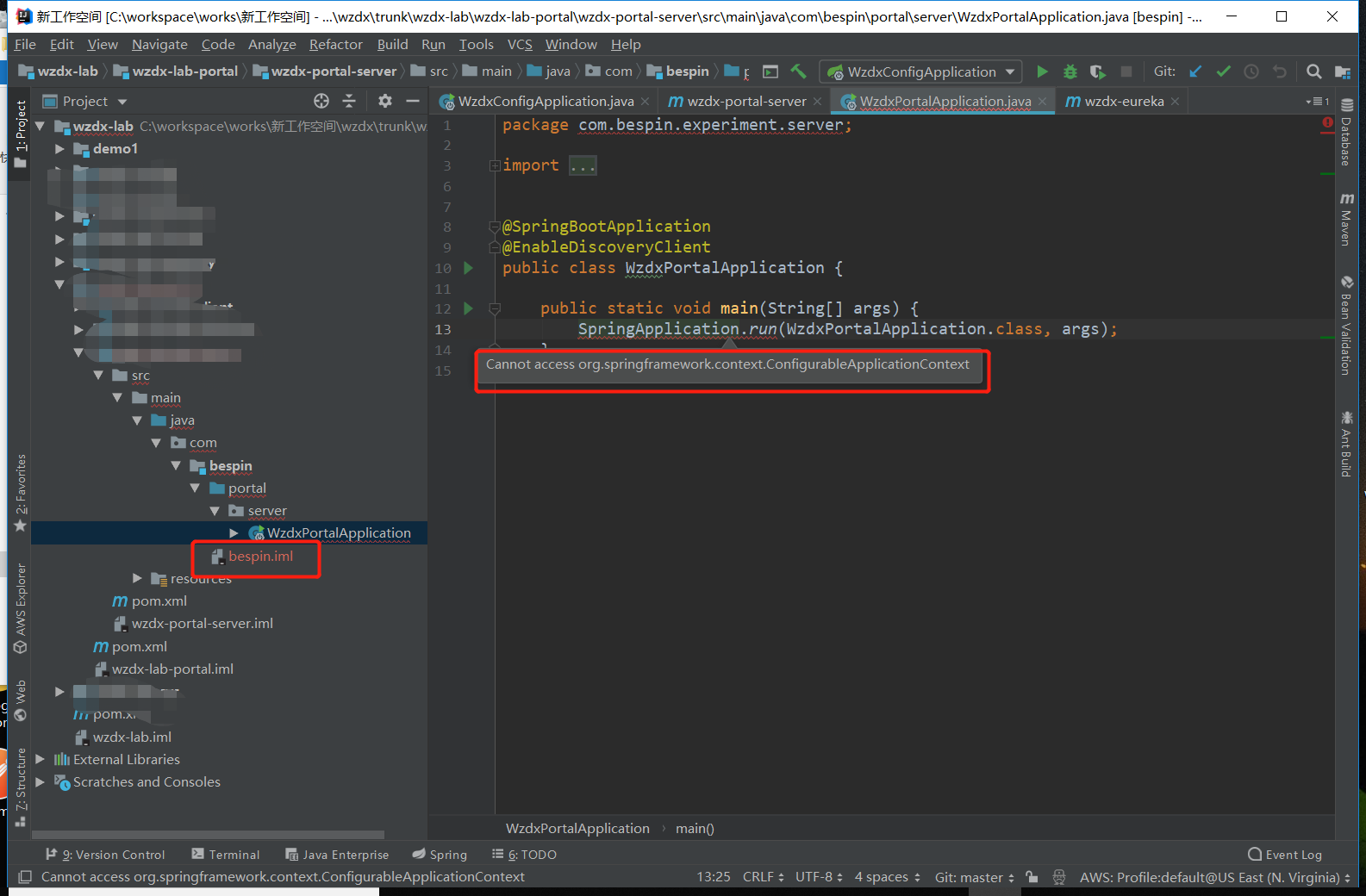The height and width of the screenshot is (896, 1366).
Task: Expand the resources folder
Action: click(137, 578)
